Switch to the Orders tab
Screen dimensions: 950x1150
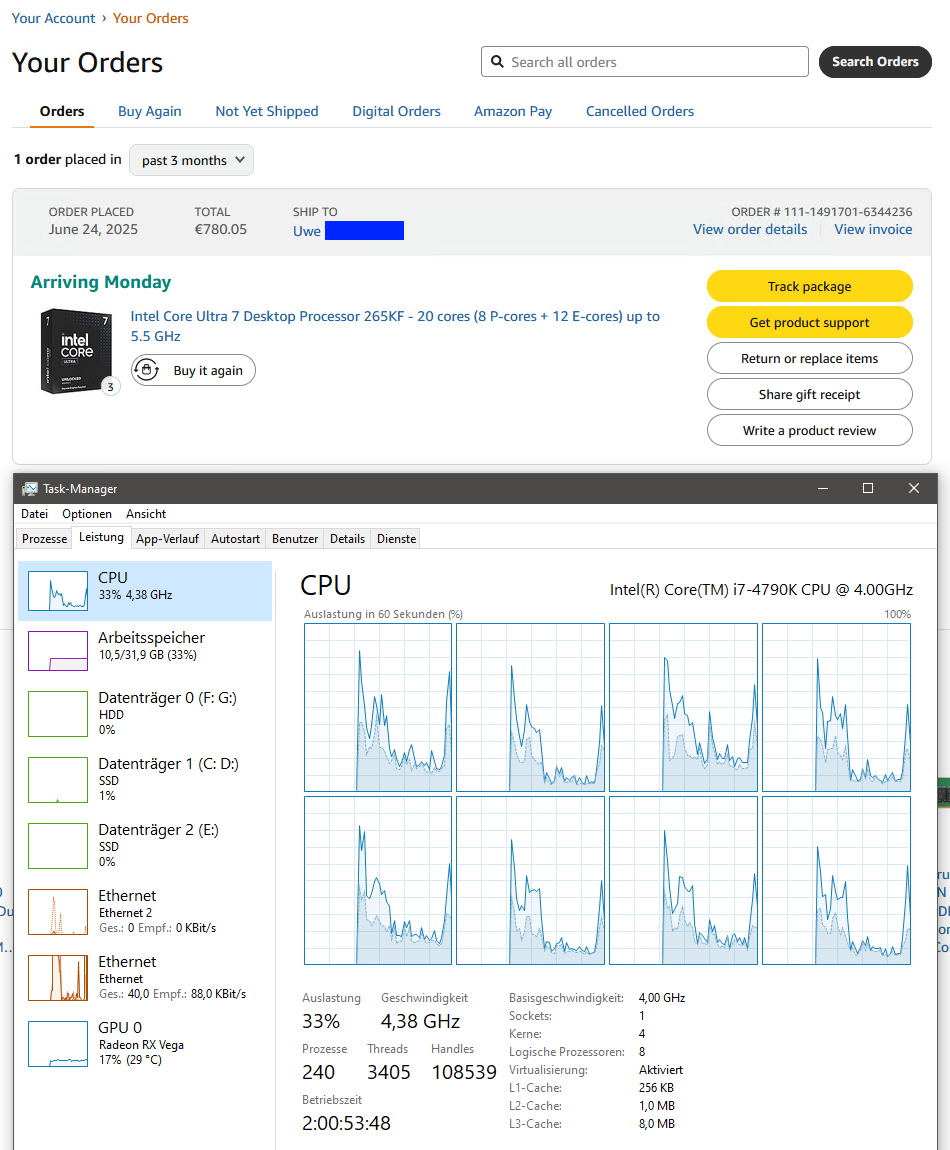(62, 111)
